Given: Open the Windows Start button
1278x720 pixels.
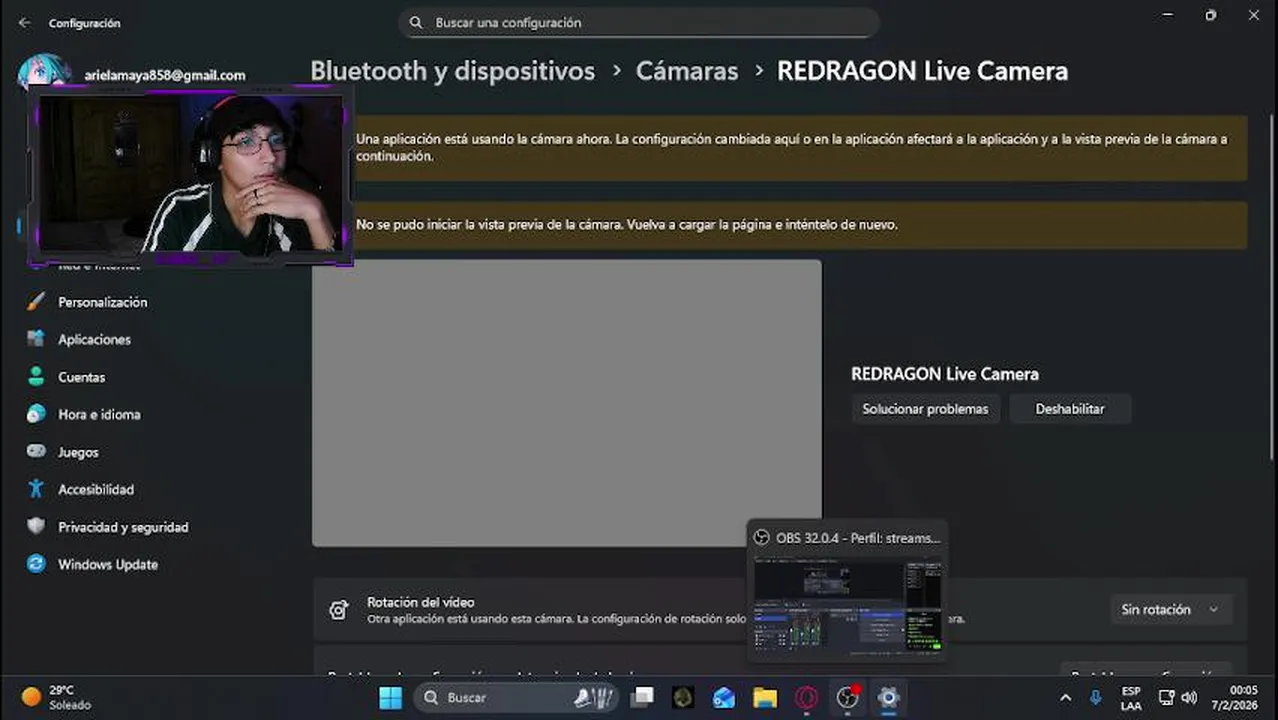Looking at the screenshot, I should point(390,697).
